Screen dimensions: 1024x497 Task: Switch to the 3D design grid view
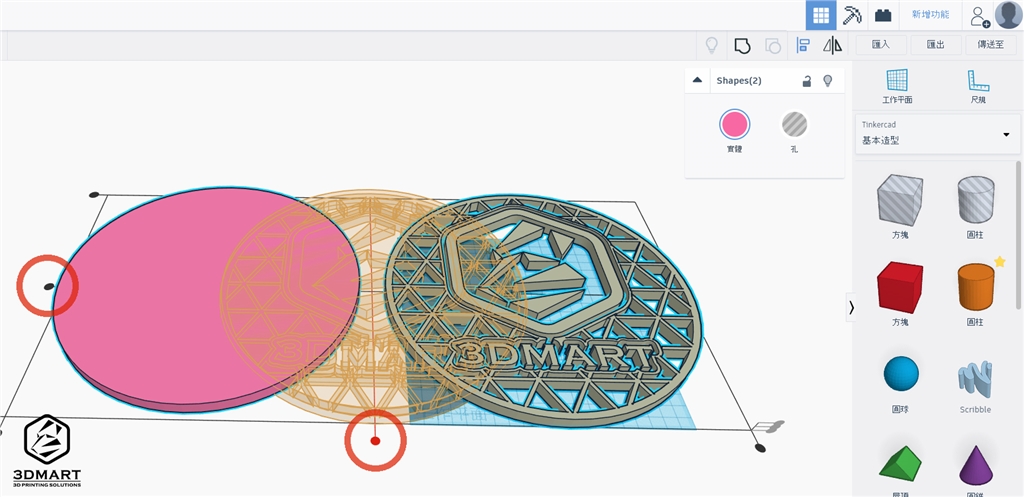[821, 15]
